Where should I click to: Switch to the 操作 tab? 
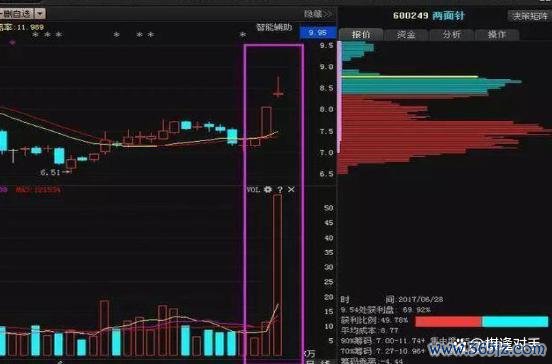(x=497, y=34)
